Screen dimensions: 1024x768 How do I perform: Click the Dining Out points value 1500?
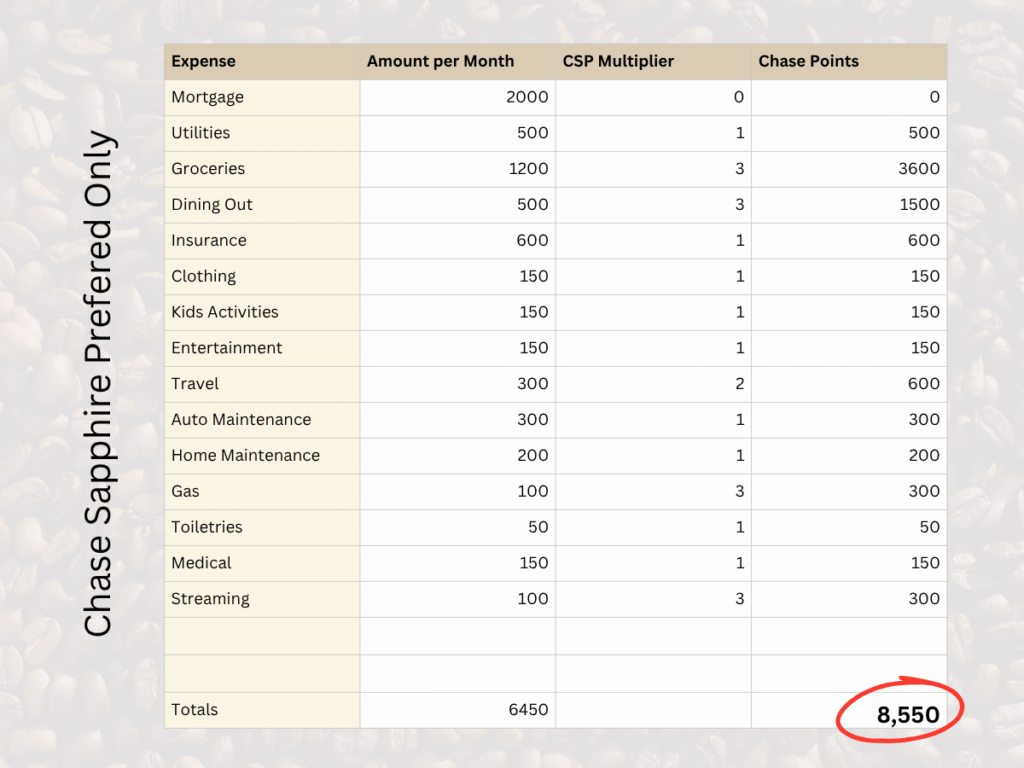point(920,205)
